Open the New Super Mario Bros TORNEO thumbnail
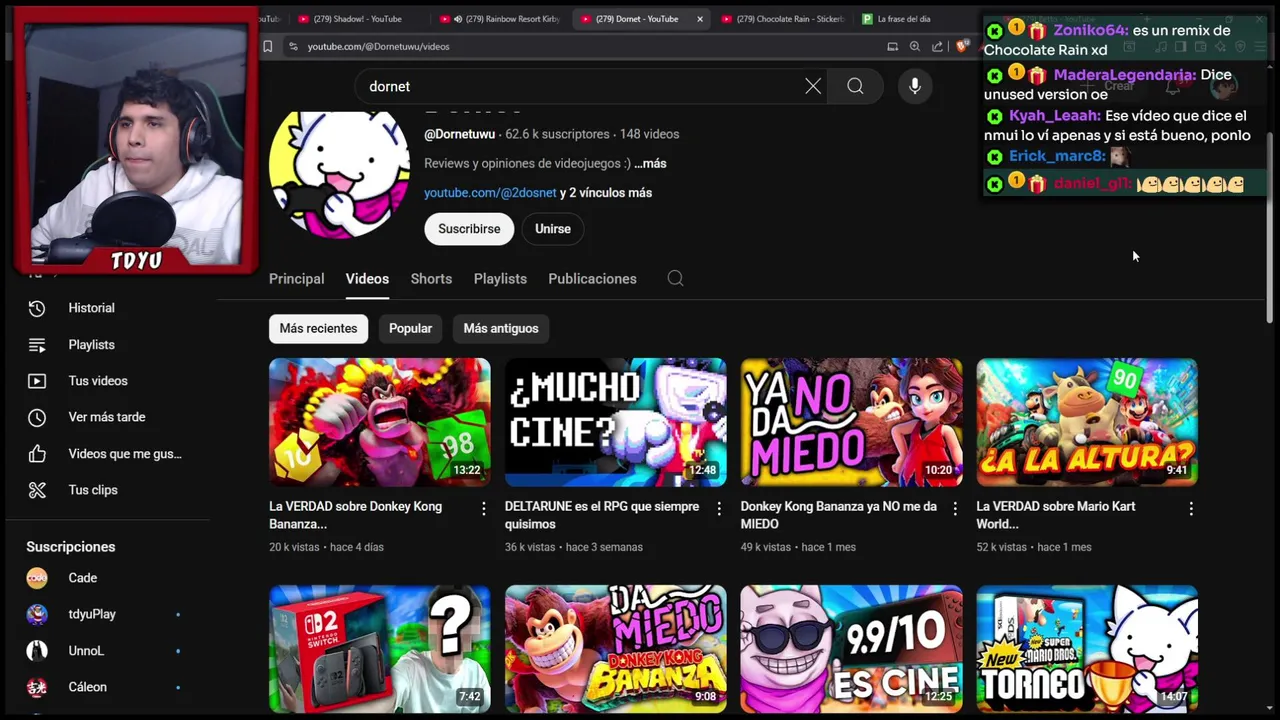Viewport: 1280px width, 720px height. pos(1087,649)
